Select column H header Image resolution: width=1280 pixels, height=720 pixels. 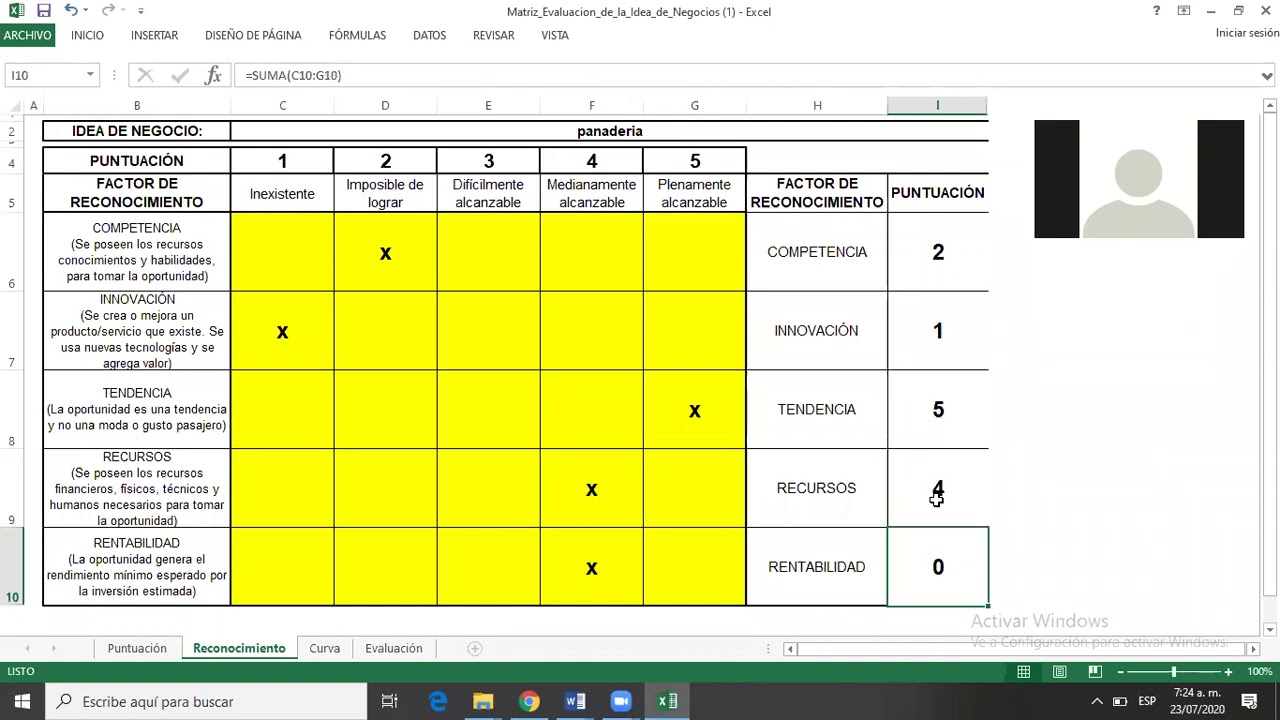[817, 105]
